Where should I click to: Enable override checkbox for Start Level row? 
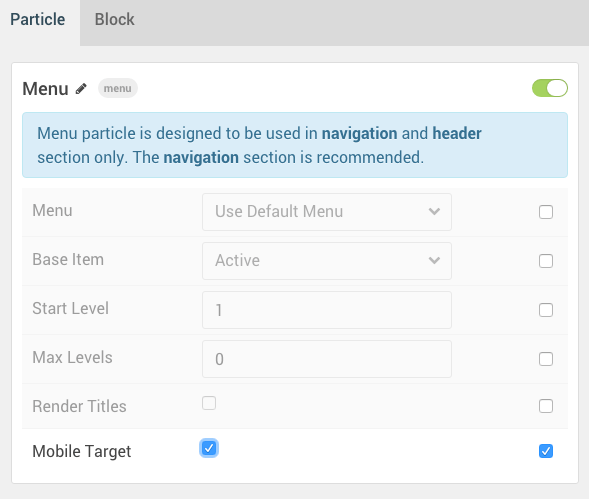coord(546,310)
